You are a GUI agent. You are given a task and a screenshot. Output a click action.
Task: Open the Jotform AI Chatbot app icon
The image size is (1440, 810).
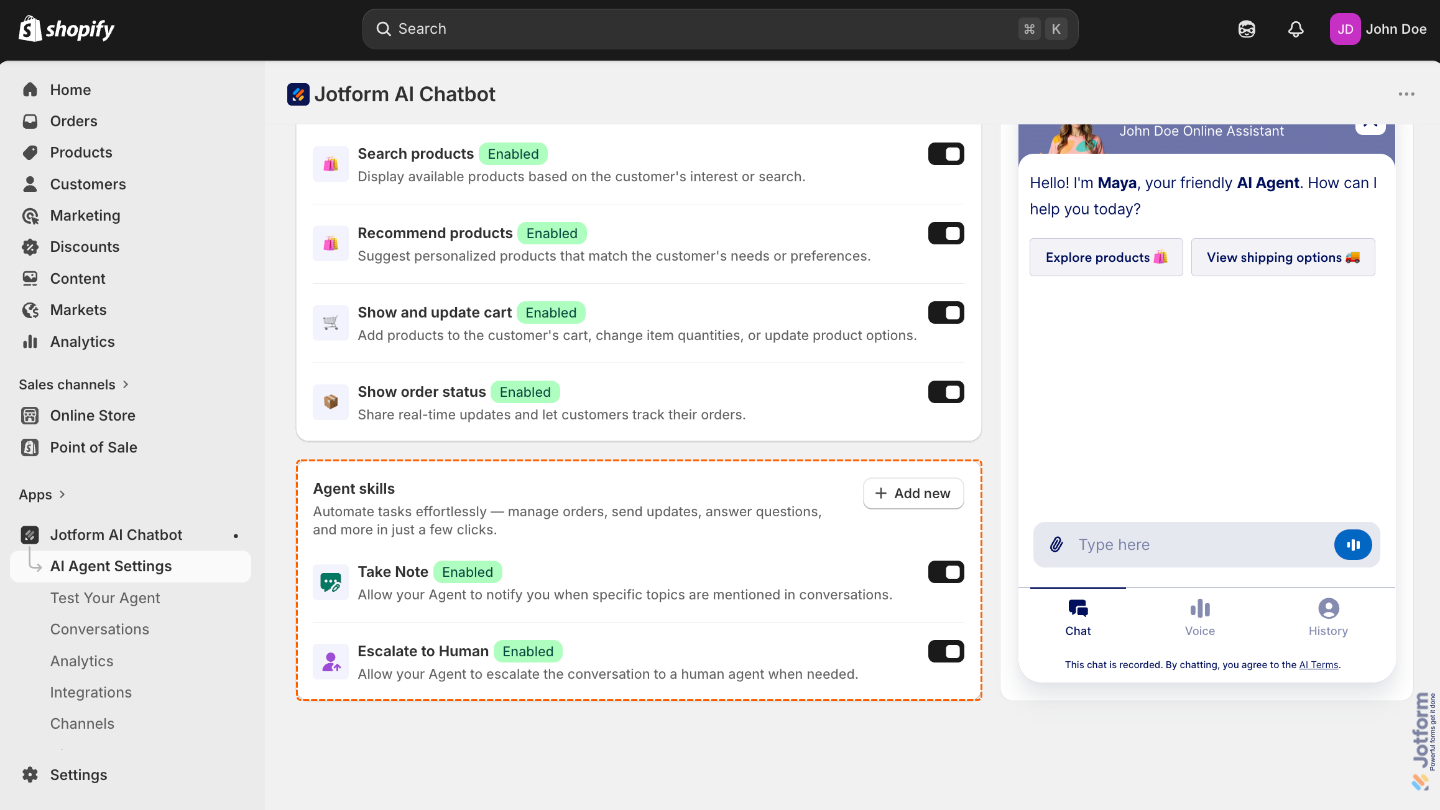(298, 93)
